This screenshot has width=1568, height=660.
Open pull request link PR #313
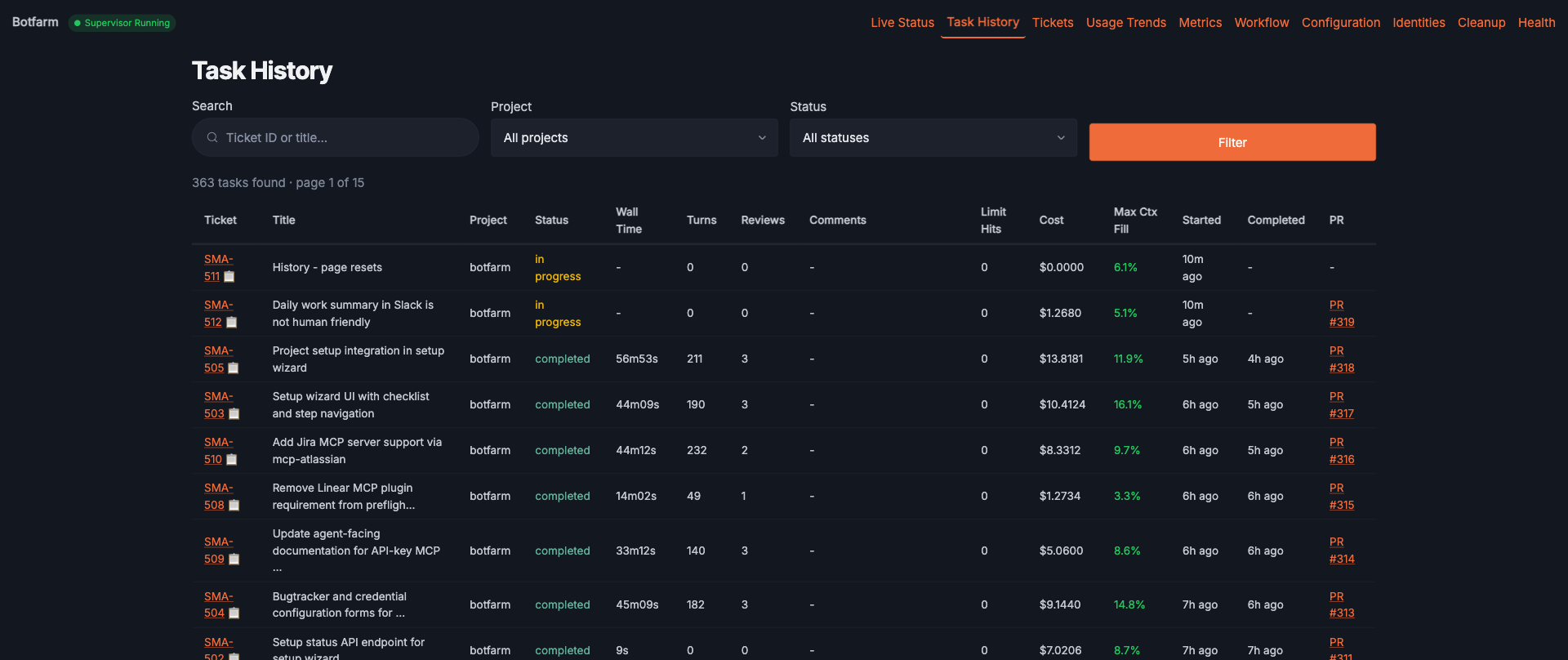click(x=1342, y=604)
